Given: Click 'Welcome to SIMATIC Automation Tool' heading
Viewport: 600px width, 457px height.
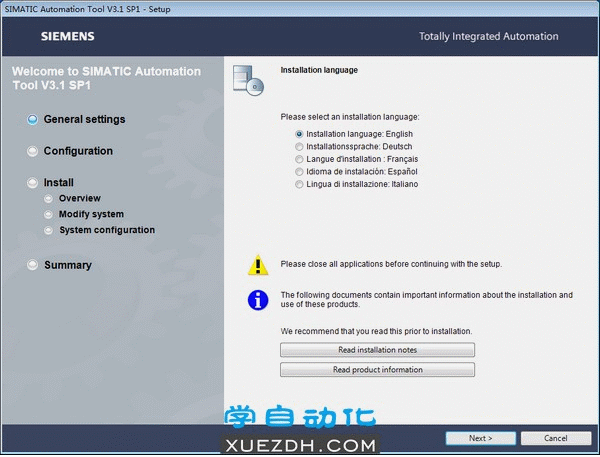Looking at the screenshot, I should click(x=106, y=78).
